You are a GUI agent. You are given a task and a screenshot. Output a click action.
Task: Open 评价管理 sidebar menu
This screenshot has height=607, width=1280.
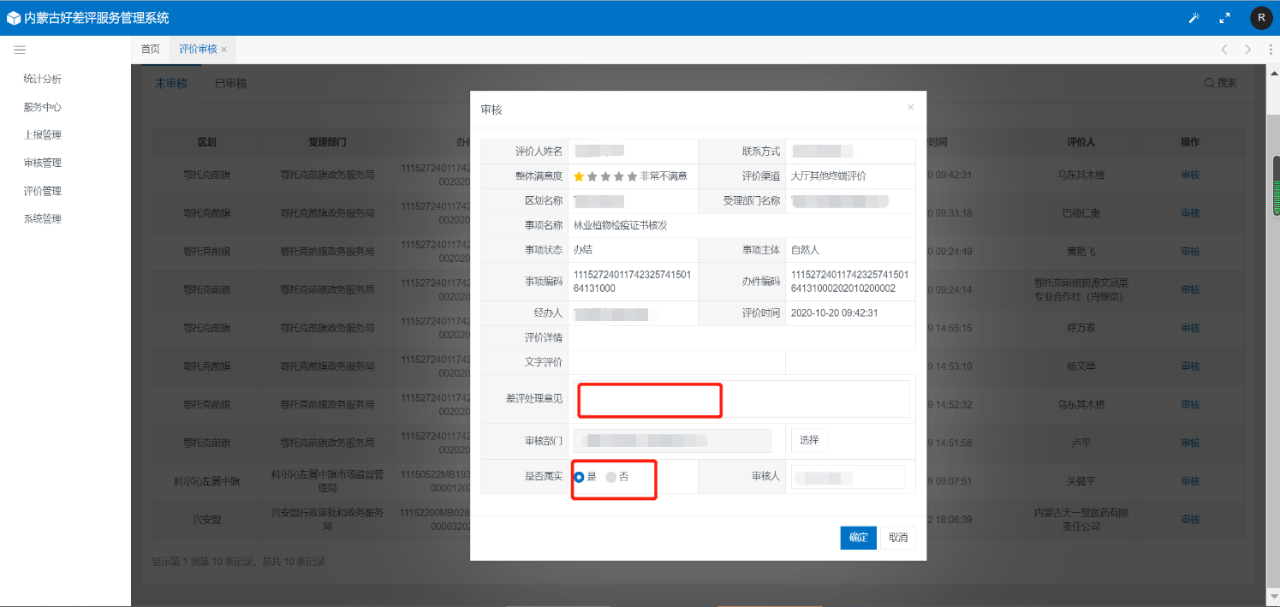coord(43,191)
